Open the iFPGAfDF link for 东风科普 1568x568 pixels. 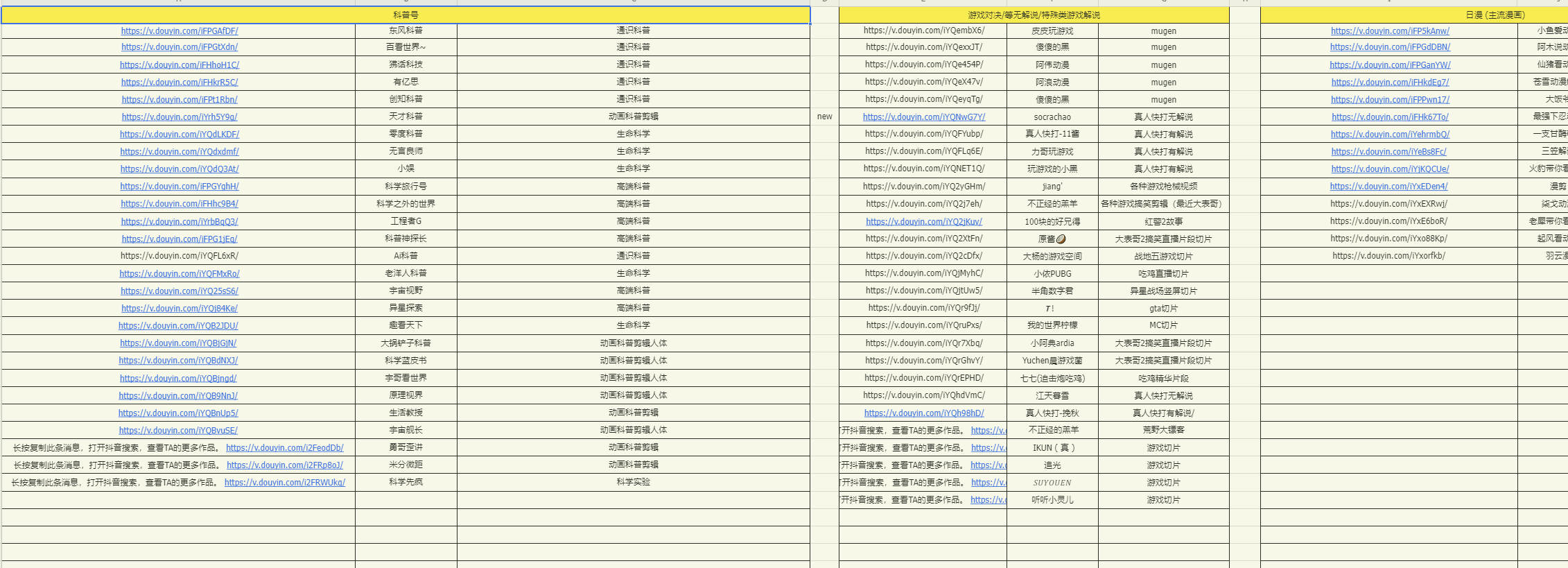tap(180, 31)
